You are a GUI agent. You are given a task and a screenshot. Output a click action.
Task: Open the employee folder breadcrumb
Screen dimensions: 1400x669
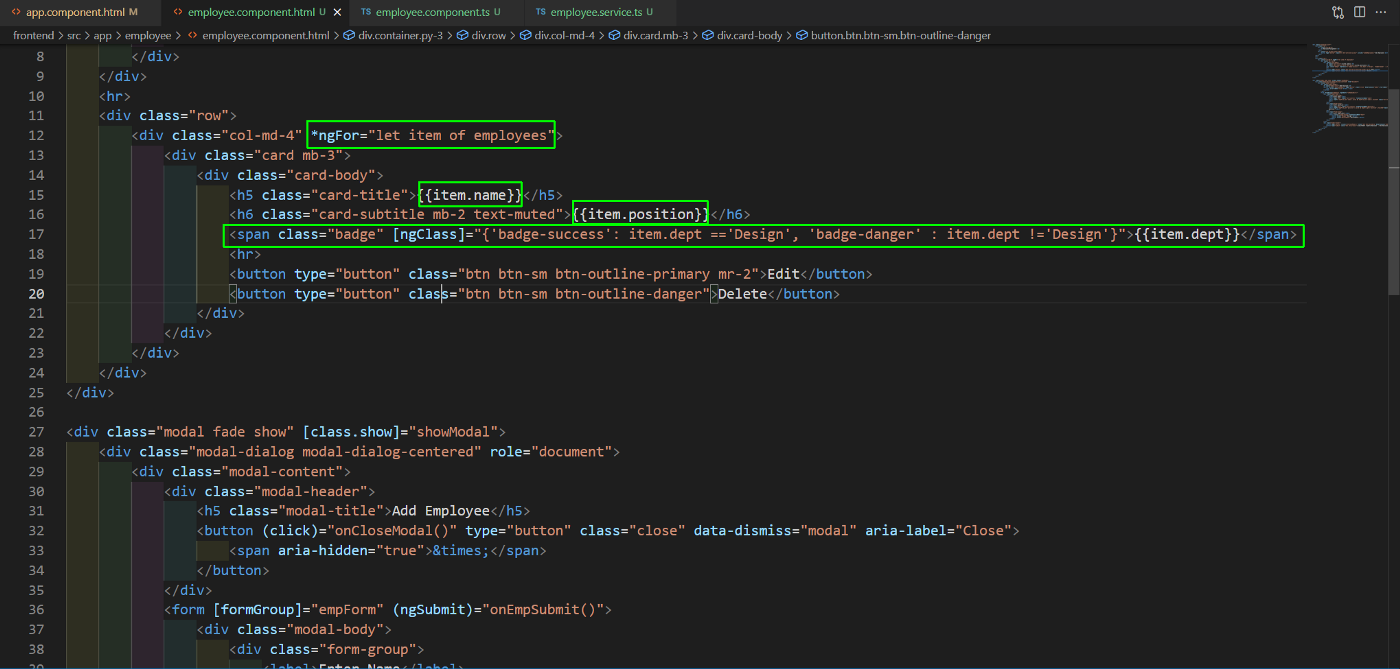(148, 35)
